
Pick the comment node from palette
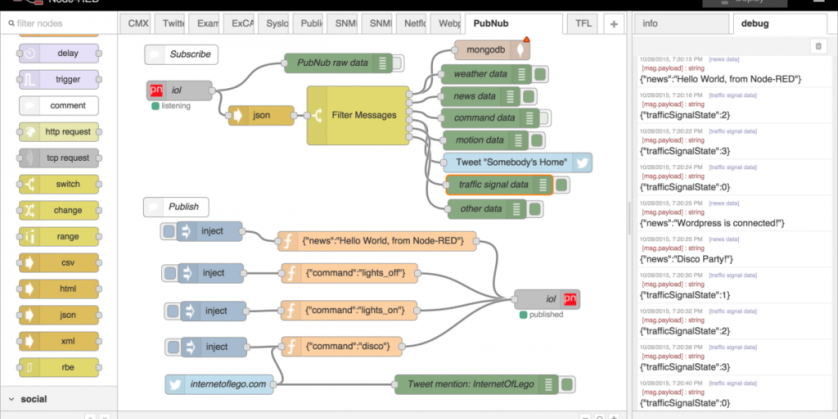59,106
